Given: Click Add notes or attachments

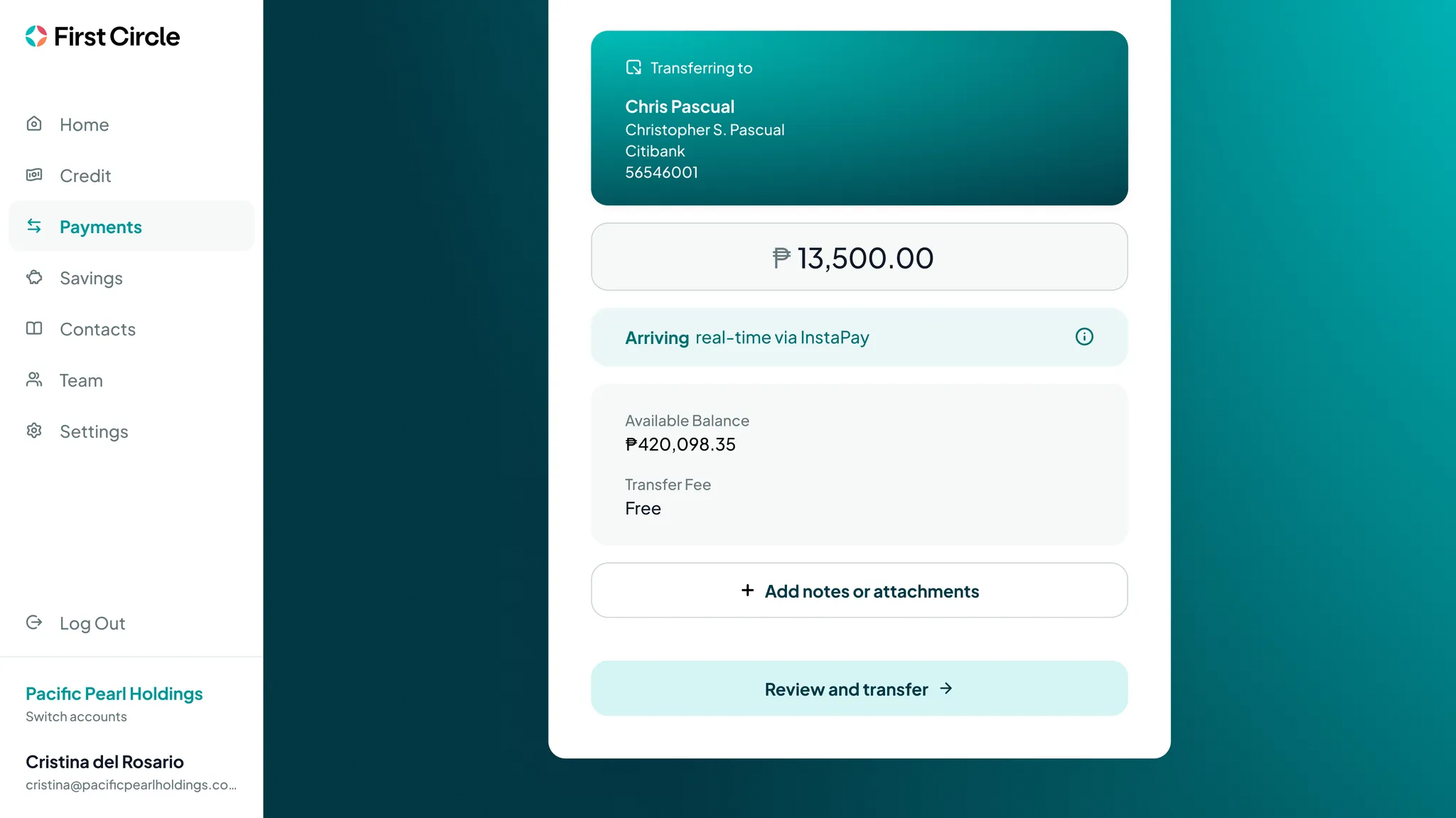Looking at the screenshot, I should tap(859, 591).
